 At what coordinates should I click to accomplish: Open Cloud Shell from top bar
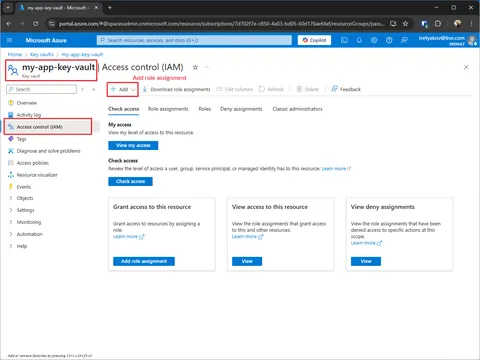click(344, 40)
